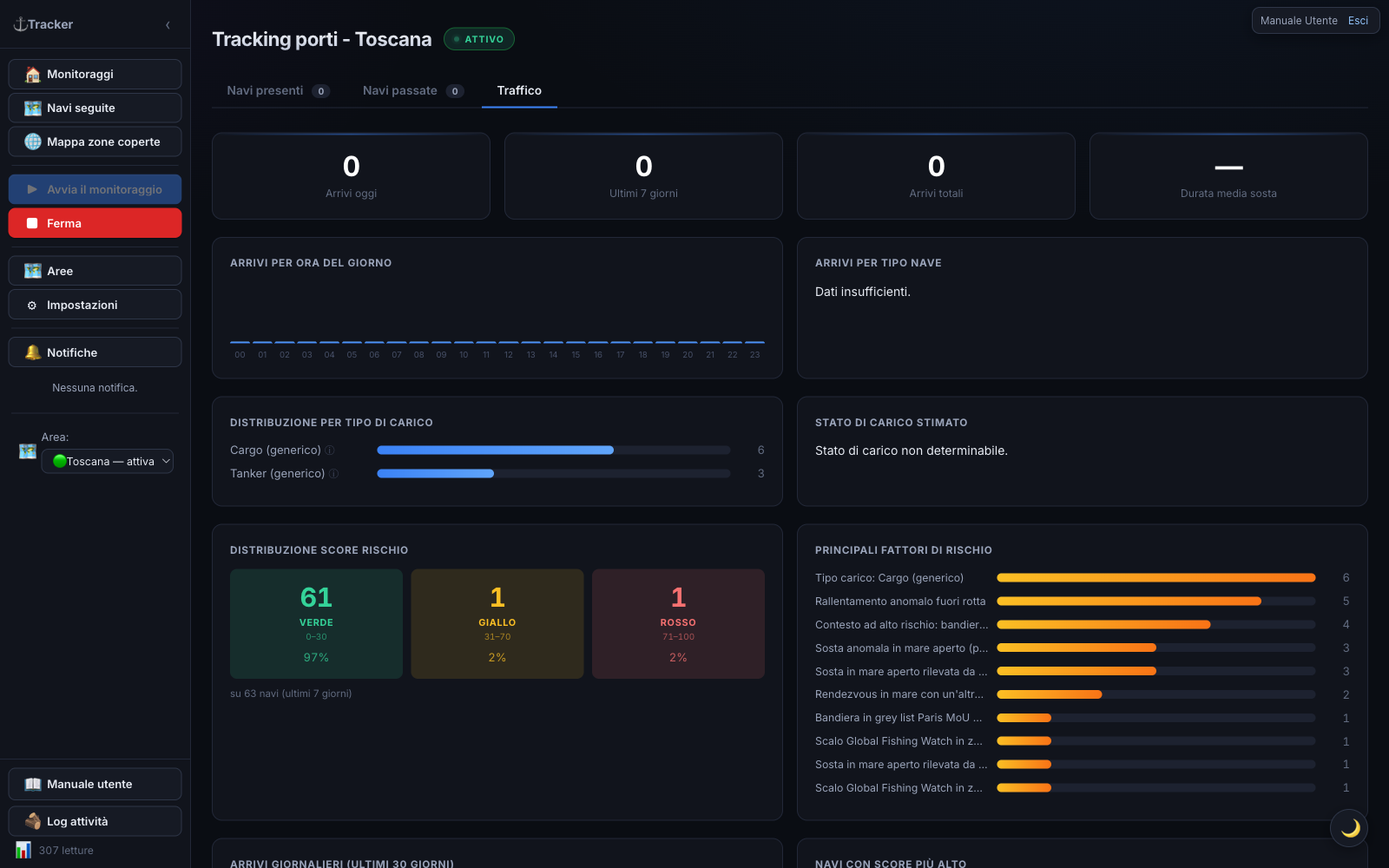Collapse the sidebar with the chevron arrow
This screenshot has height=868, width=1389.
(x=168, y=24)
